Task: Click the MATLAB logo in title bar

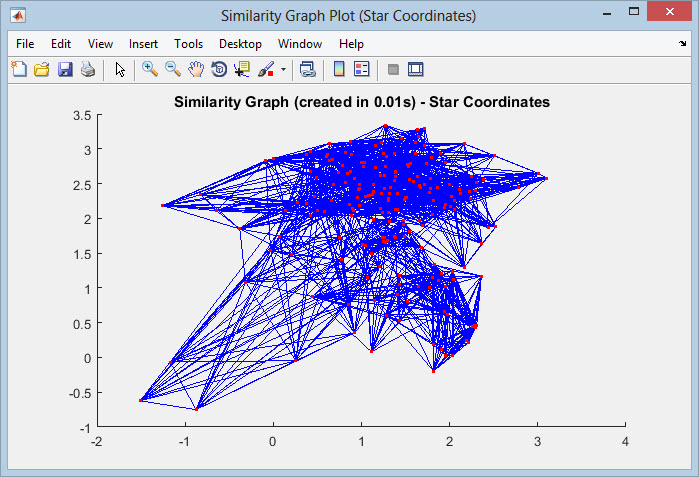Action: coord(18,16)
